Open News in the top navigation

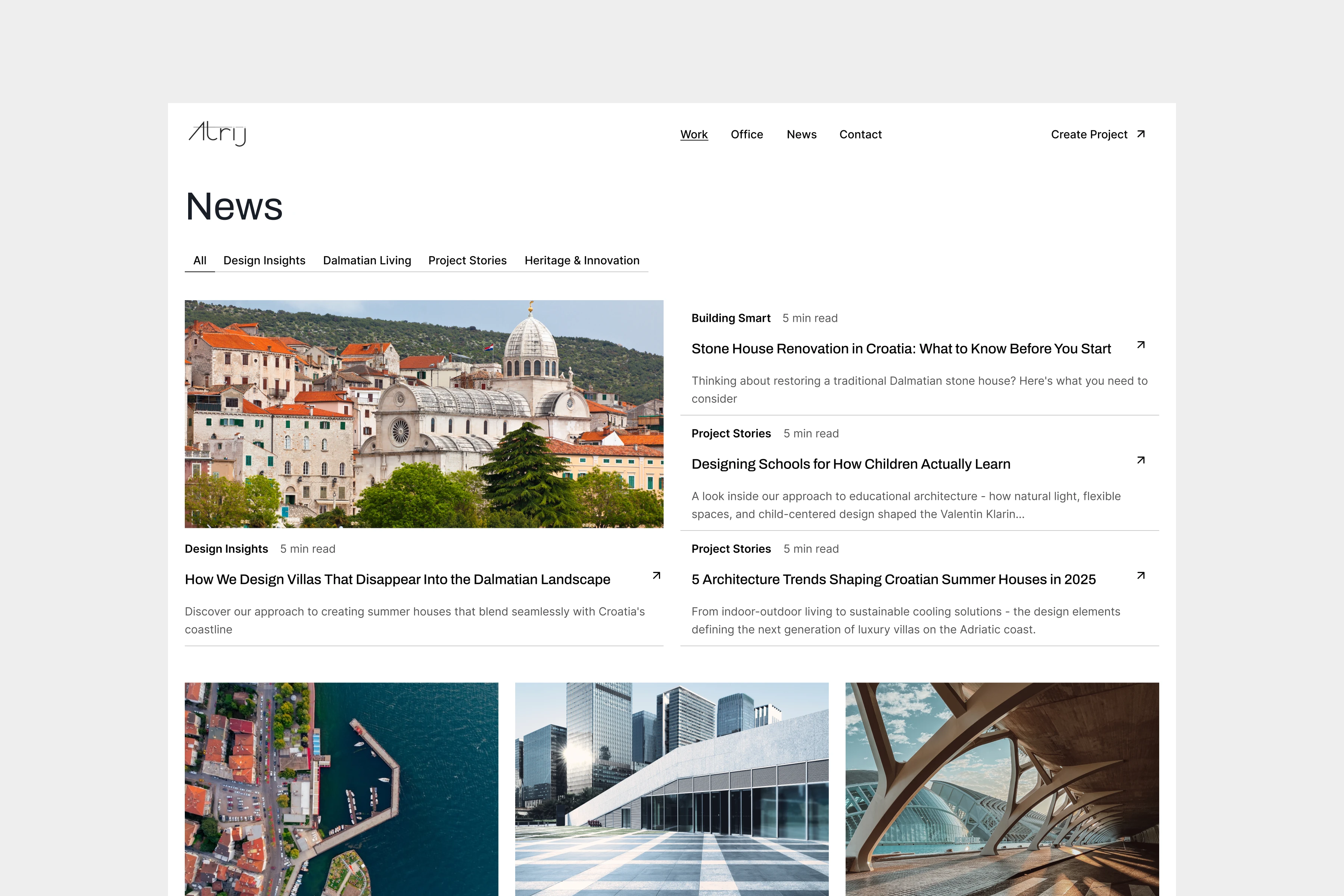coord(801,134)
